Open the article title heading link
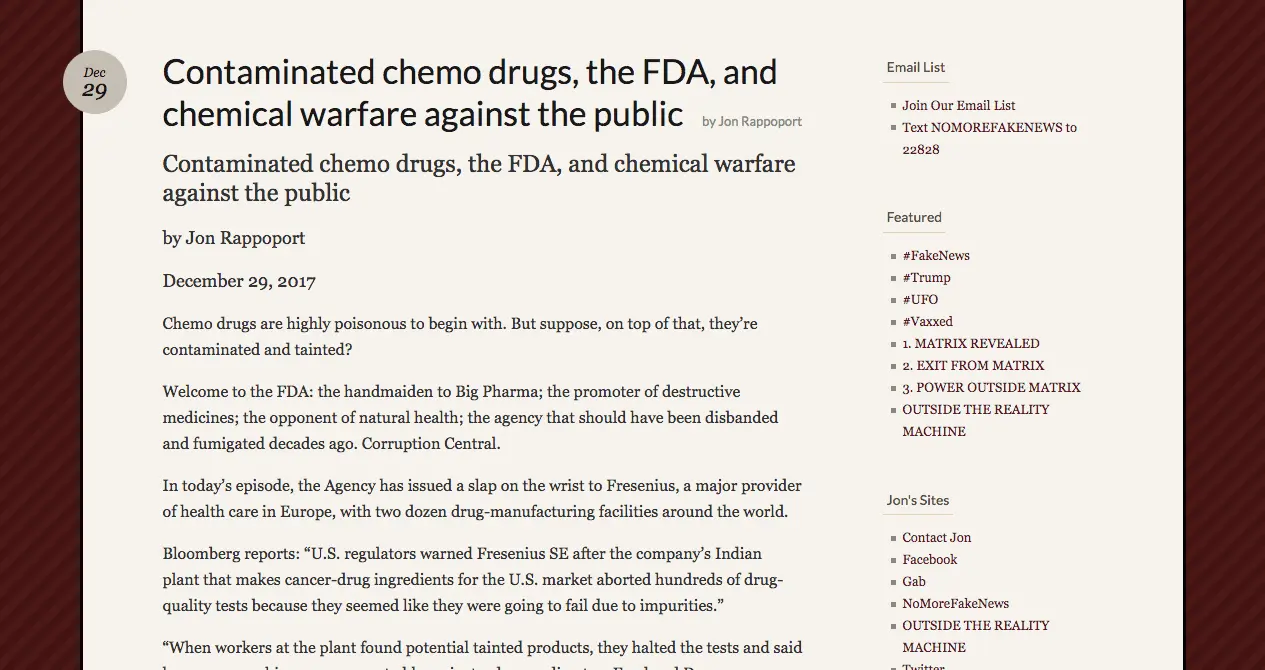This screenshot has width=1265, height=670. pyautogui.click(x=469, y=93)
